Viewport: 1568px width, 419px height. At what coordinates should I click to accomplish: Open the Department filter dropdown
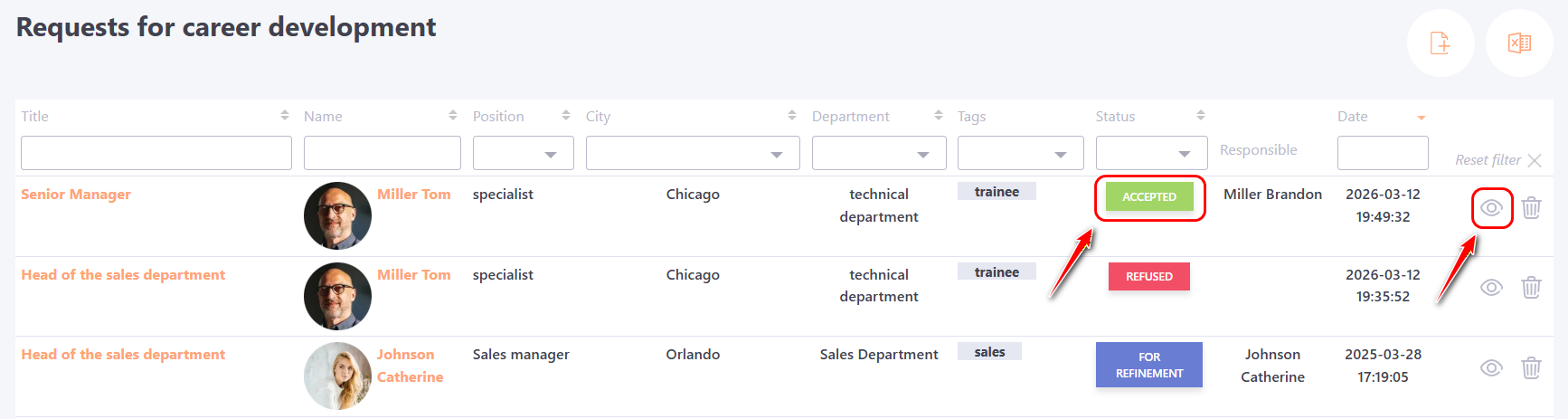[879, 154]
